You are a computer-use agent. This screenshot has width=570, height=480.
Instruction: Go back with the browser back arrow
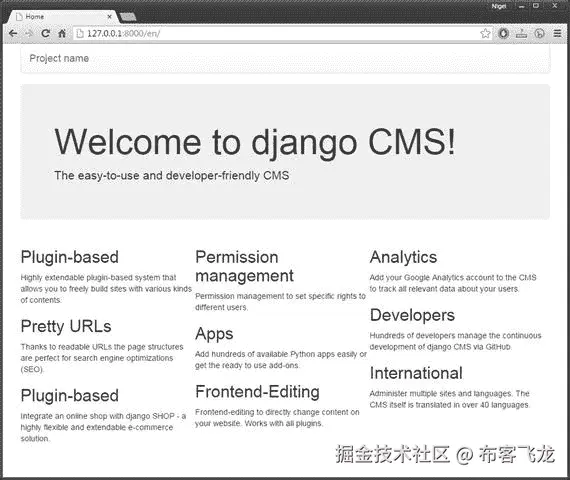click(x=13, y=33)
